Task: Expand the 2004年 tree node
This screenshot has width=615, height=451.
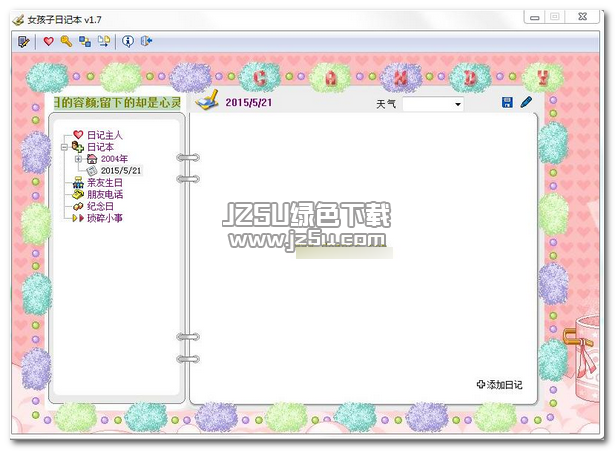Action: [78, 159]
